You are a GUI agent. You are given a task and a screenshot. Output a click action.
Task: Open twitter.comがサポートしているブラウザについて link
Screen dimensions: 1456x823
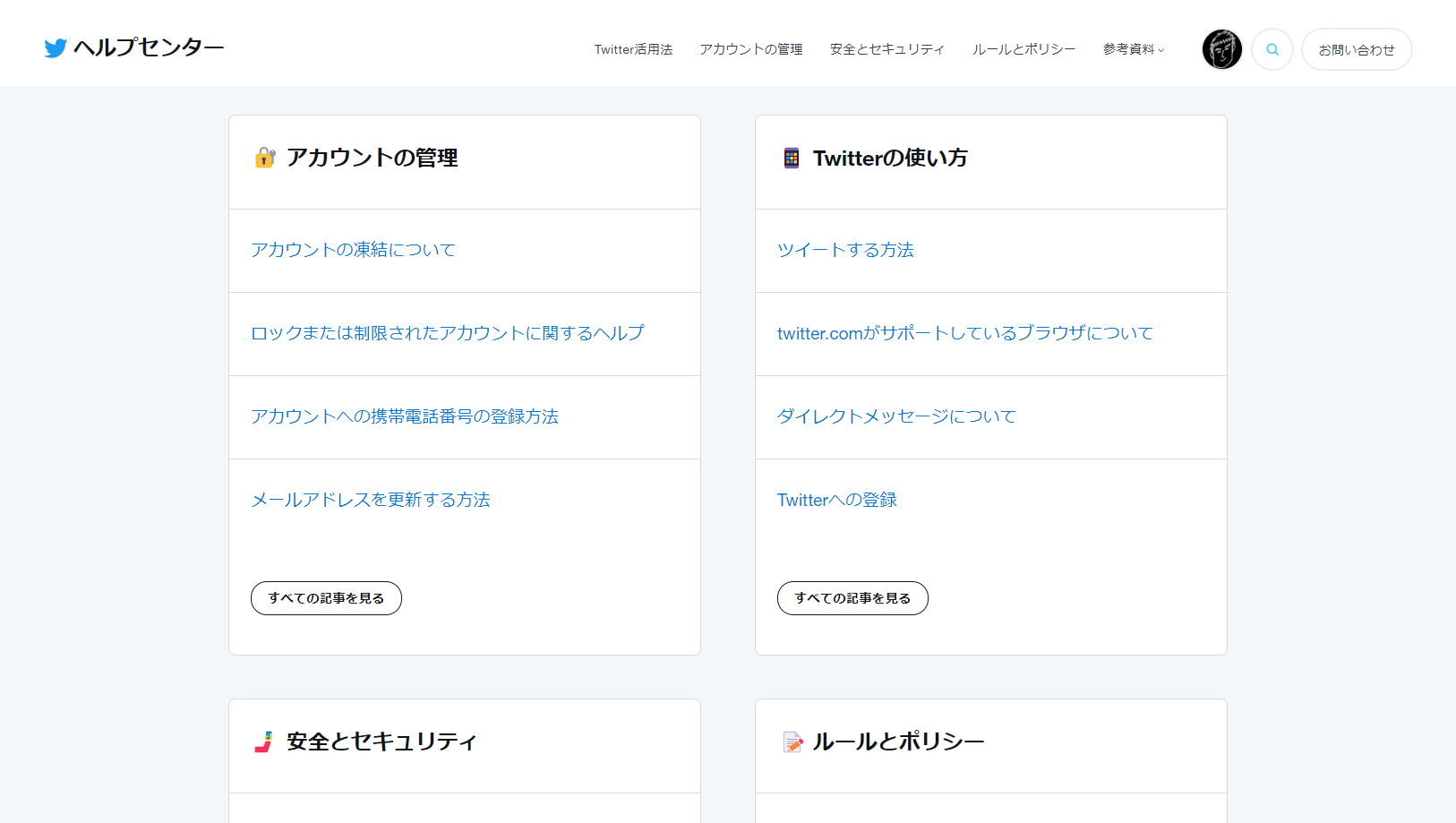(x=965, y=333)
